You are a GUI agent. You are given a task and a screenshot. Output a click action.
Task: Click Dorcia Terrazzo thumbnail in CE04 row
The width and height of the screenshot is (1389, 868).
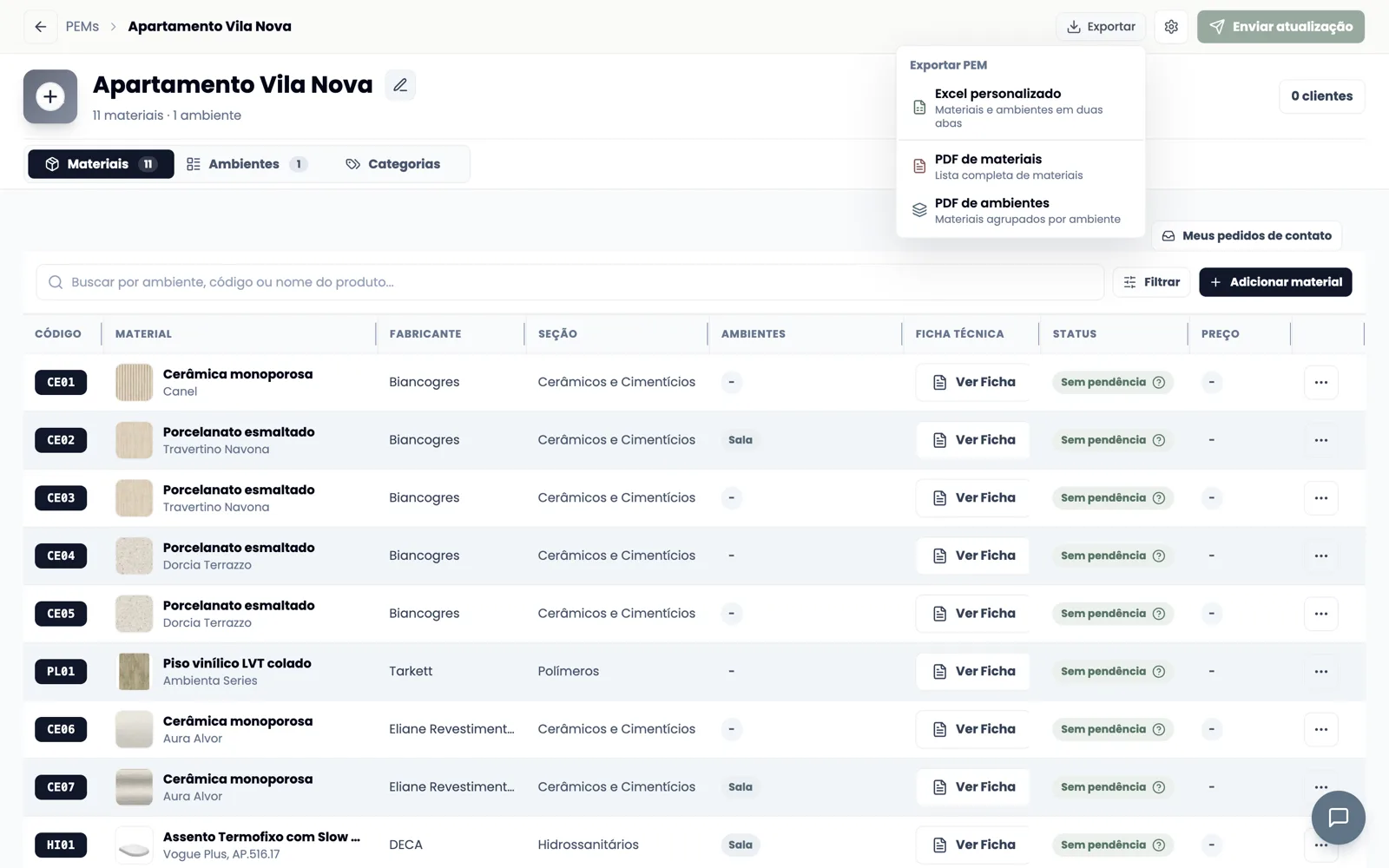(134, 556)
